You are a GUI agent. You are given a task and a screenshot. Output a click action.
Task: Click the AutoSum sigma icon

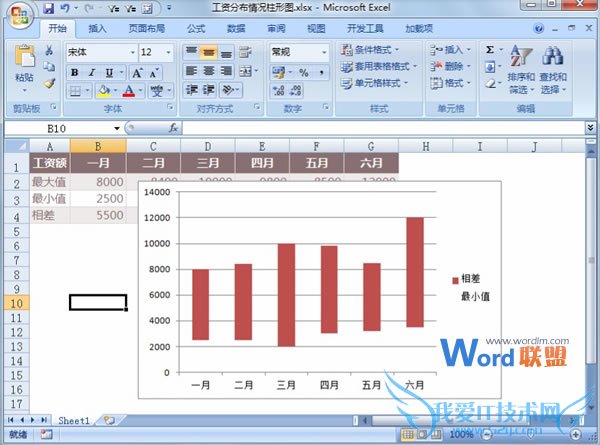(x=490, y=50)
